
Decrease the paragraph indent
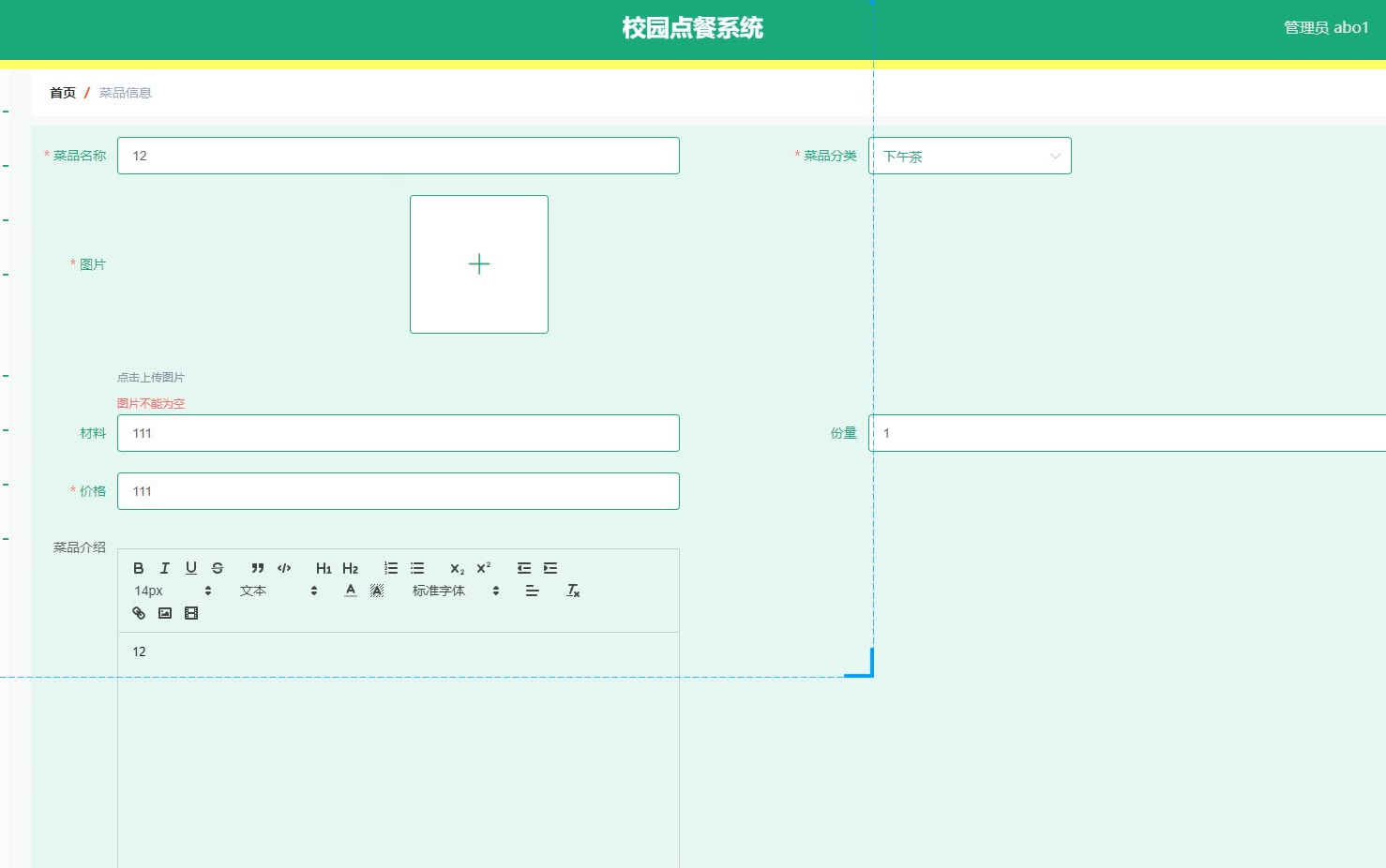524,568
